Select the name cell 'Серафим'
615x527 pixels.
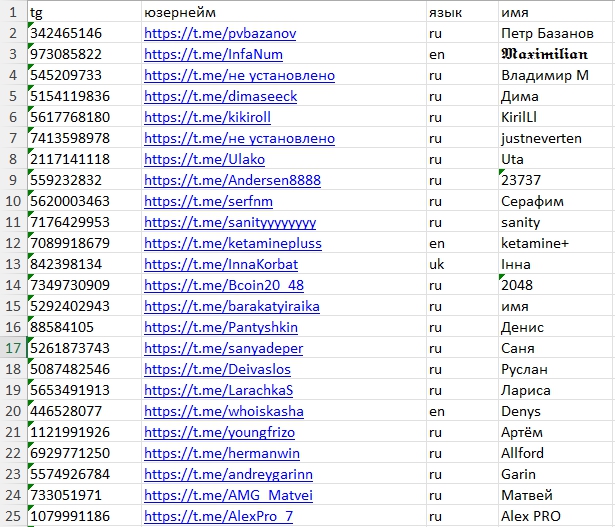tap(557, 201)
